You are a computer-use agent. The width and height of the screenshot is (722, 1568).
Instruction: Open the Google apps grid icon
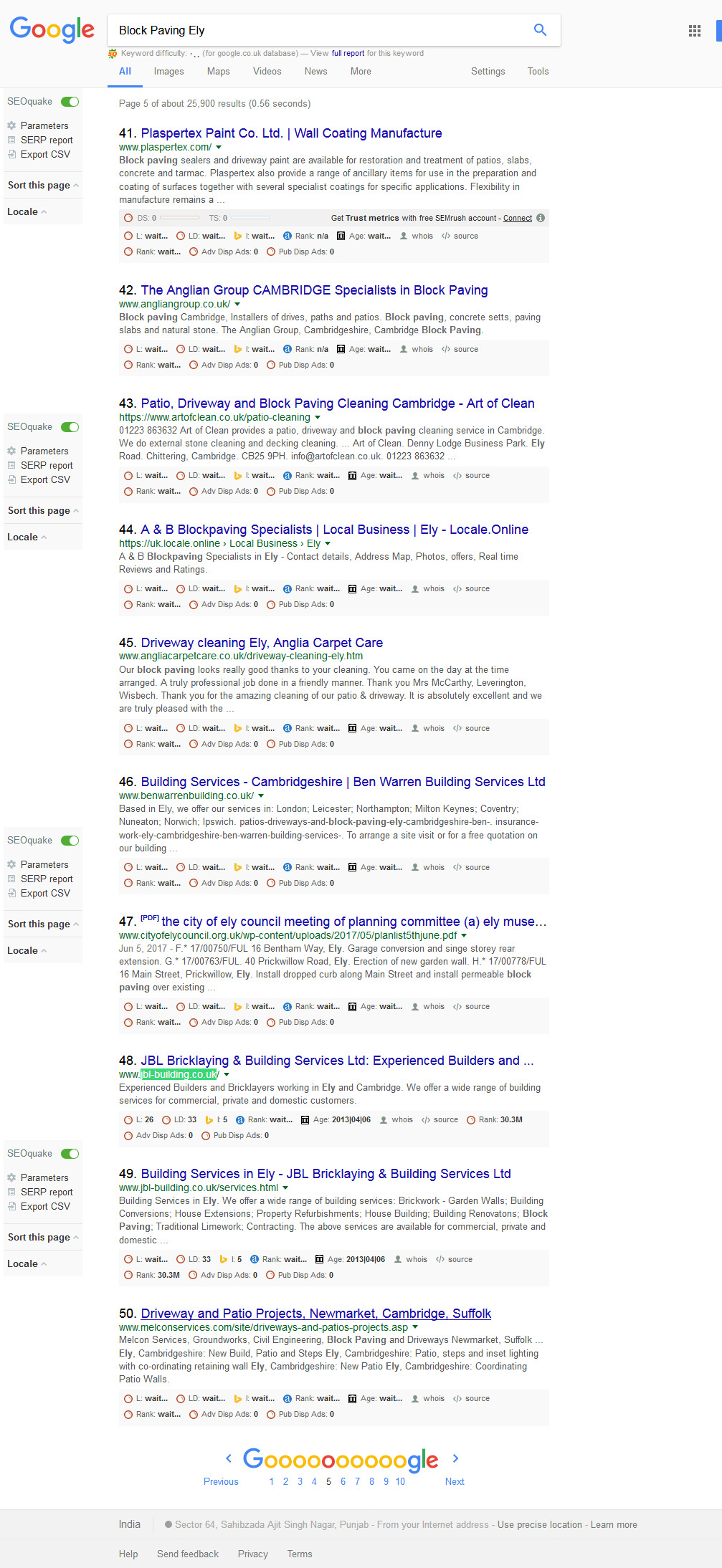tap(694, 30)
